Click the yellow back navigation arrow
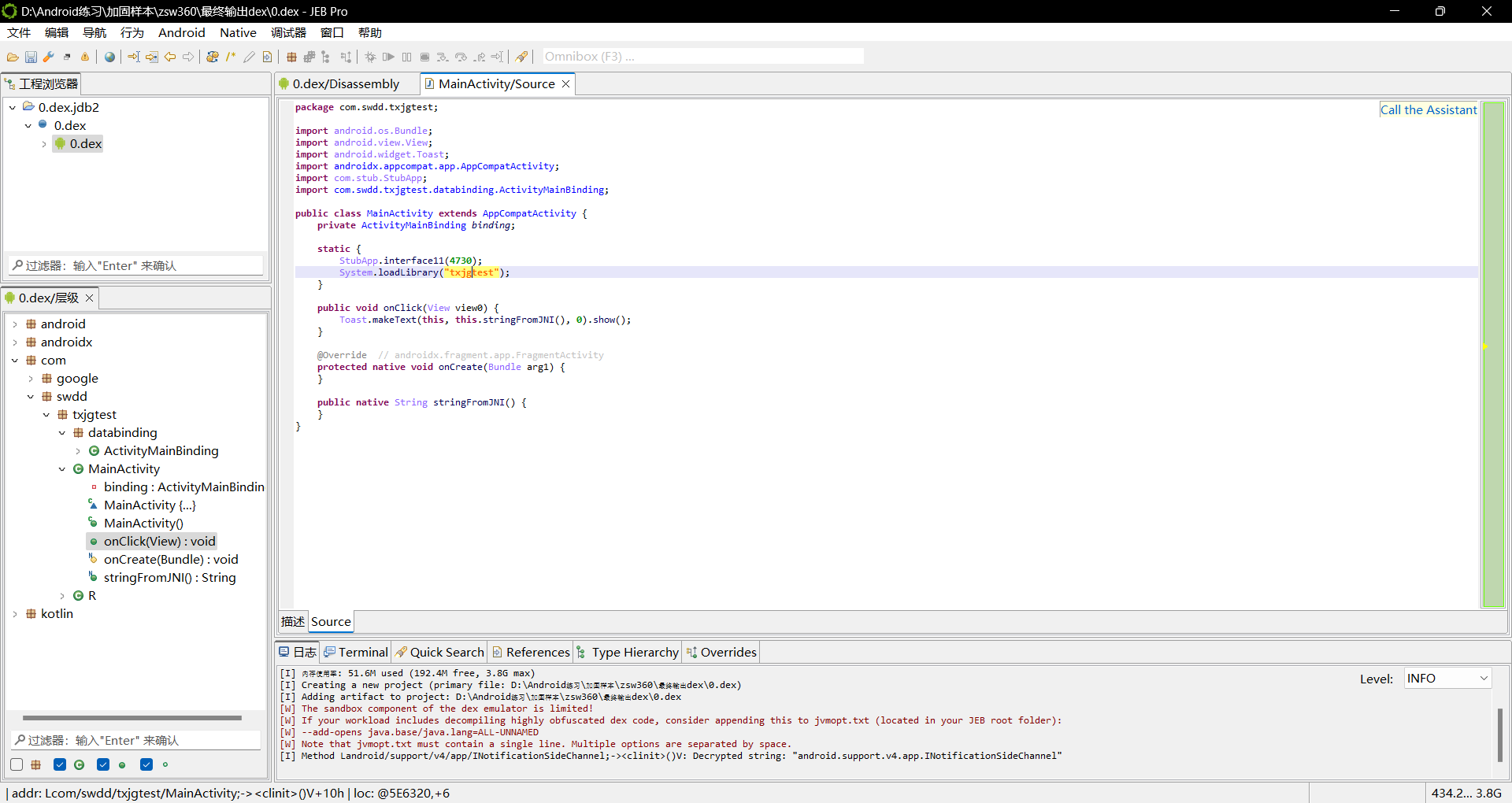 coord(170,57)
